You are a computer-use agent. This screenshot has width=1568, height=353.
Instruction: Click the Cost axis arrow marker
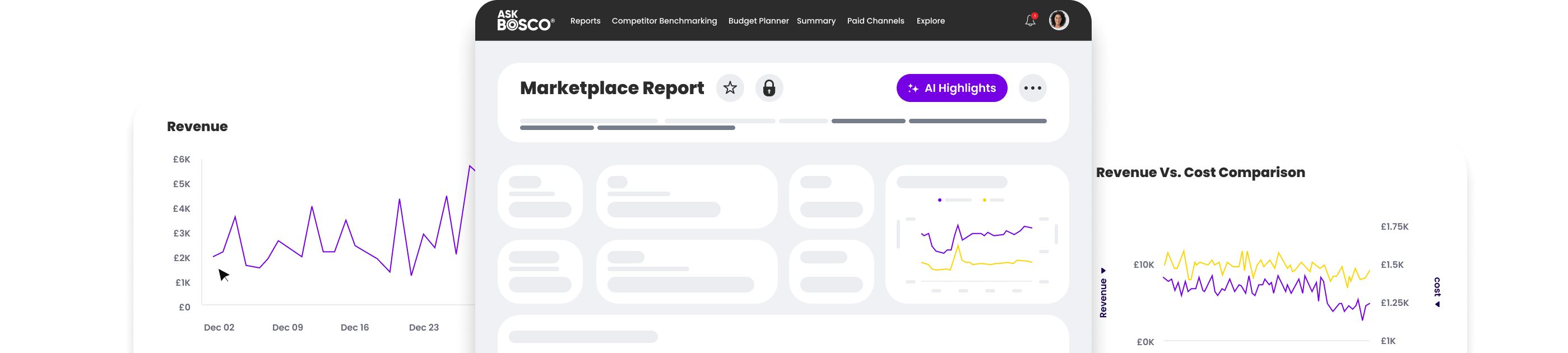pyautogui.click(x=1437, y=304)
